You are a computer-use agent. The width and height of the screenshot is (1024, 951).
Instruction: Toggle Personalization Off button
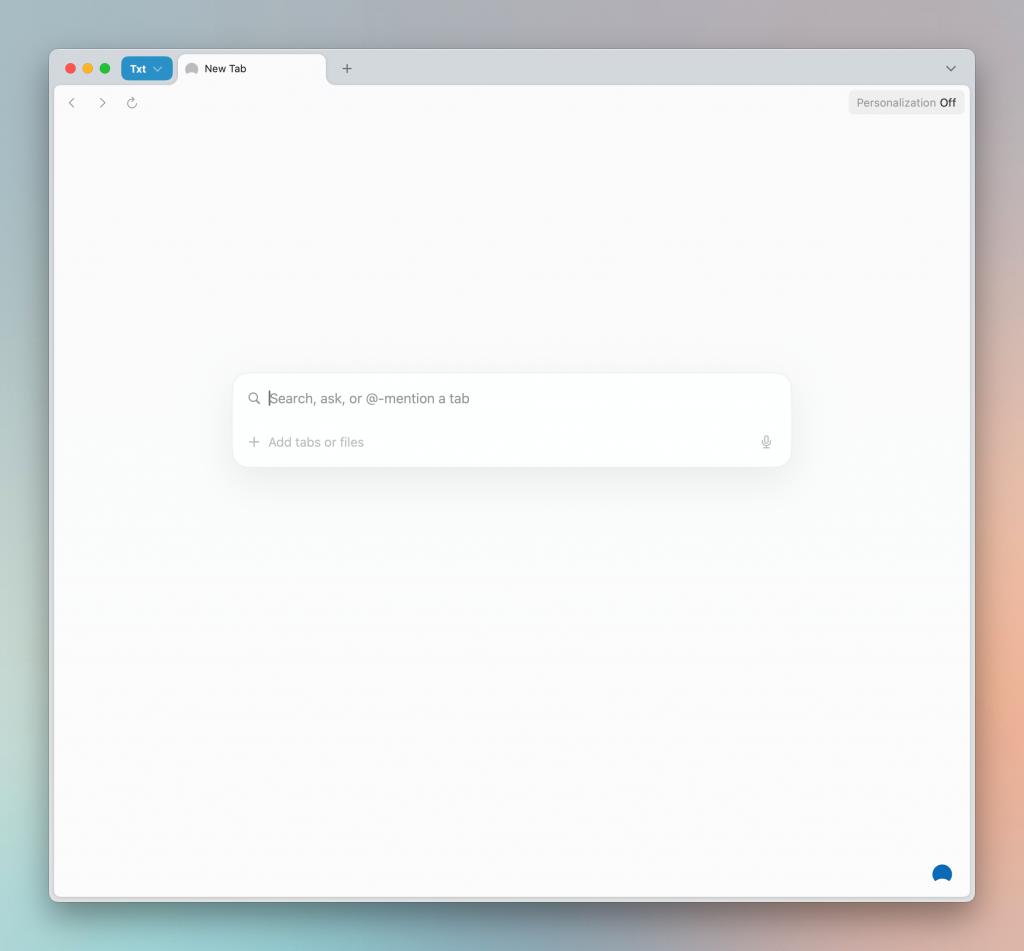tap(906, 103)
